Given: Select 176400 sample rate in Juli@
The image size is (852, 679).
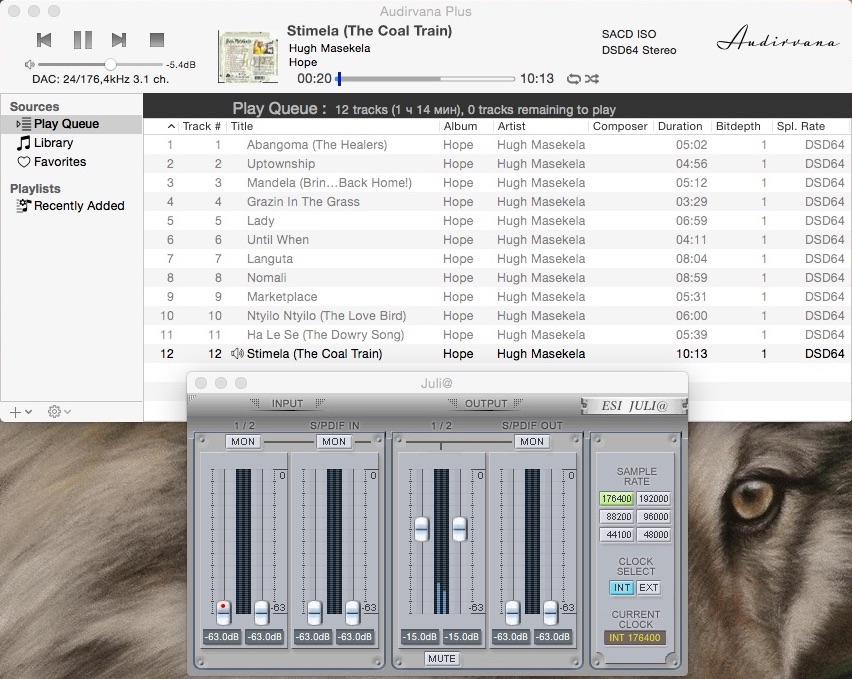Looking at the screenshot, I should tap(617, 499).
